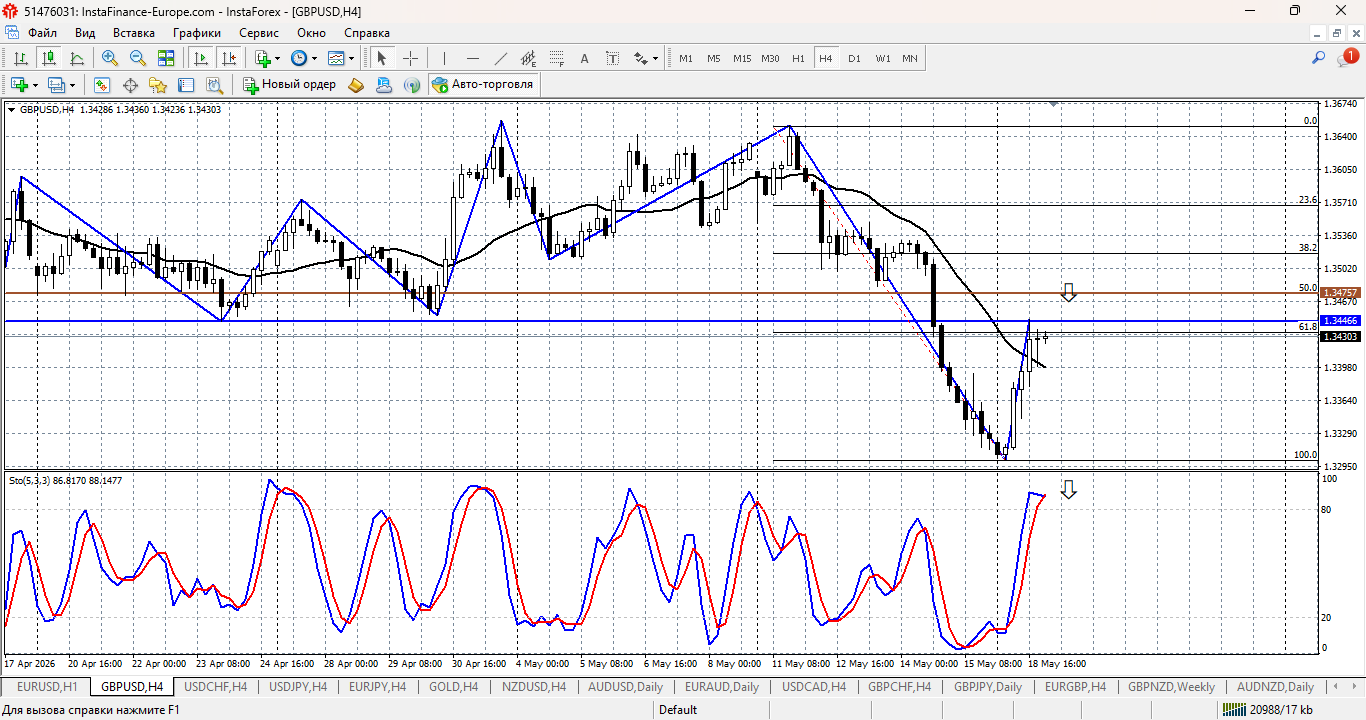Select the crosshair tool
This screenshot has width=1366, height=720.
click(410, 58)
